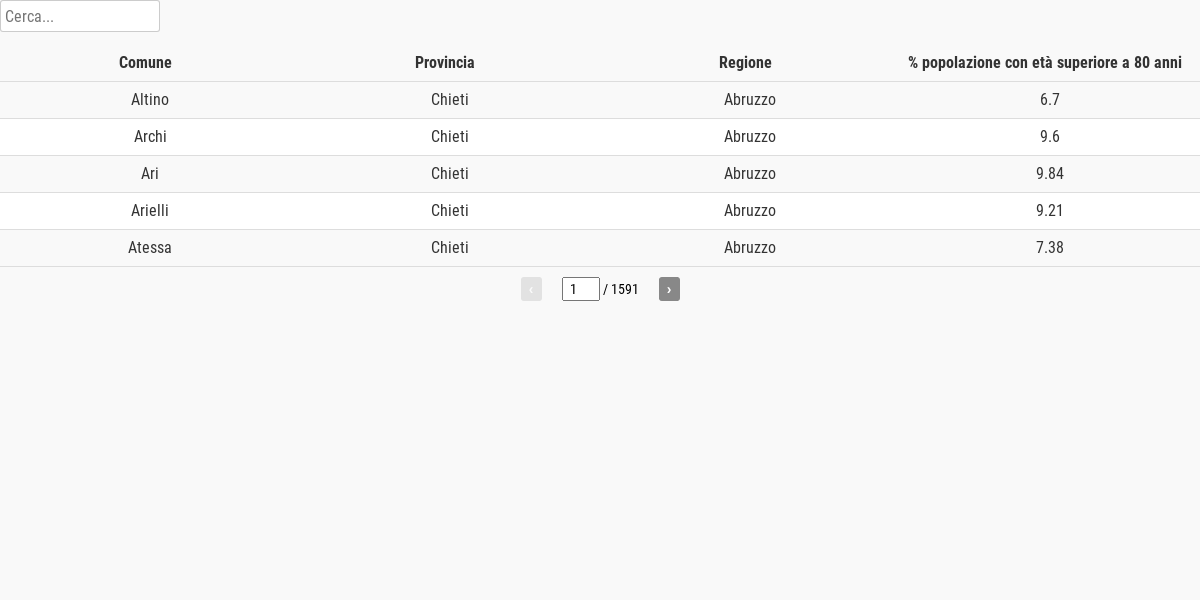Click the 9.21 value for Arielli
This screenshot has width=1200, height=600.
click(1050, 211)
